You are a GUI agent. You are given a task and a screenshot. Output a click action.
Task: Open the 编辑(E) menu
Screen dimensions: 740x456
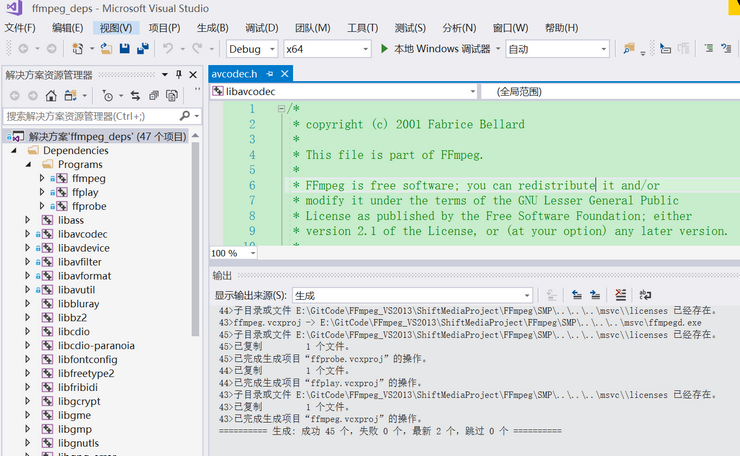(x=67, y=28)
